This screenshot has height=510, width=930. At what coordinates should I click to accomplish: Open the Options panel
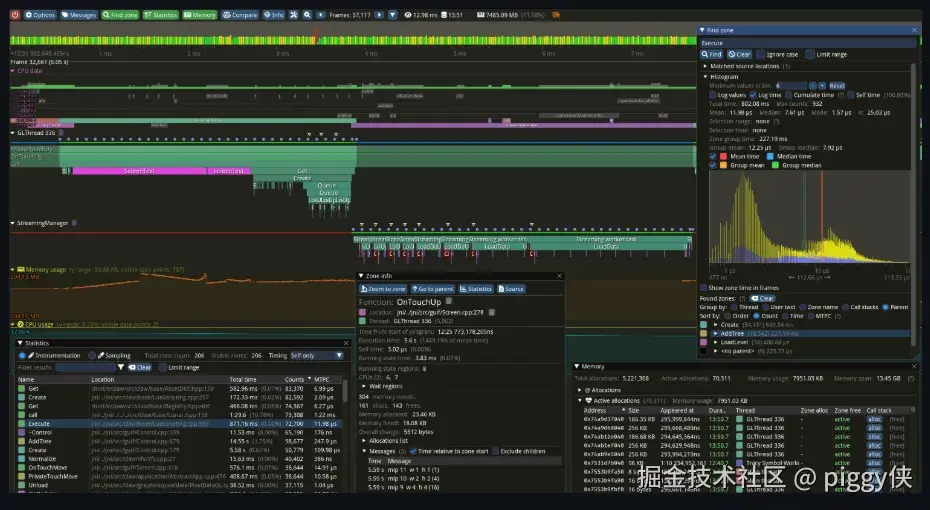click(x=40, y=15)
